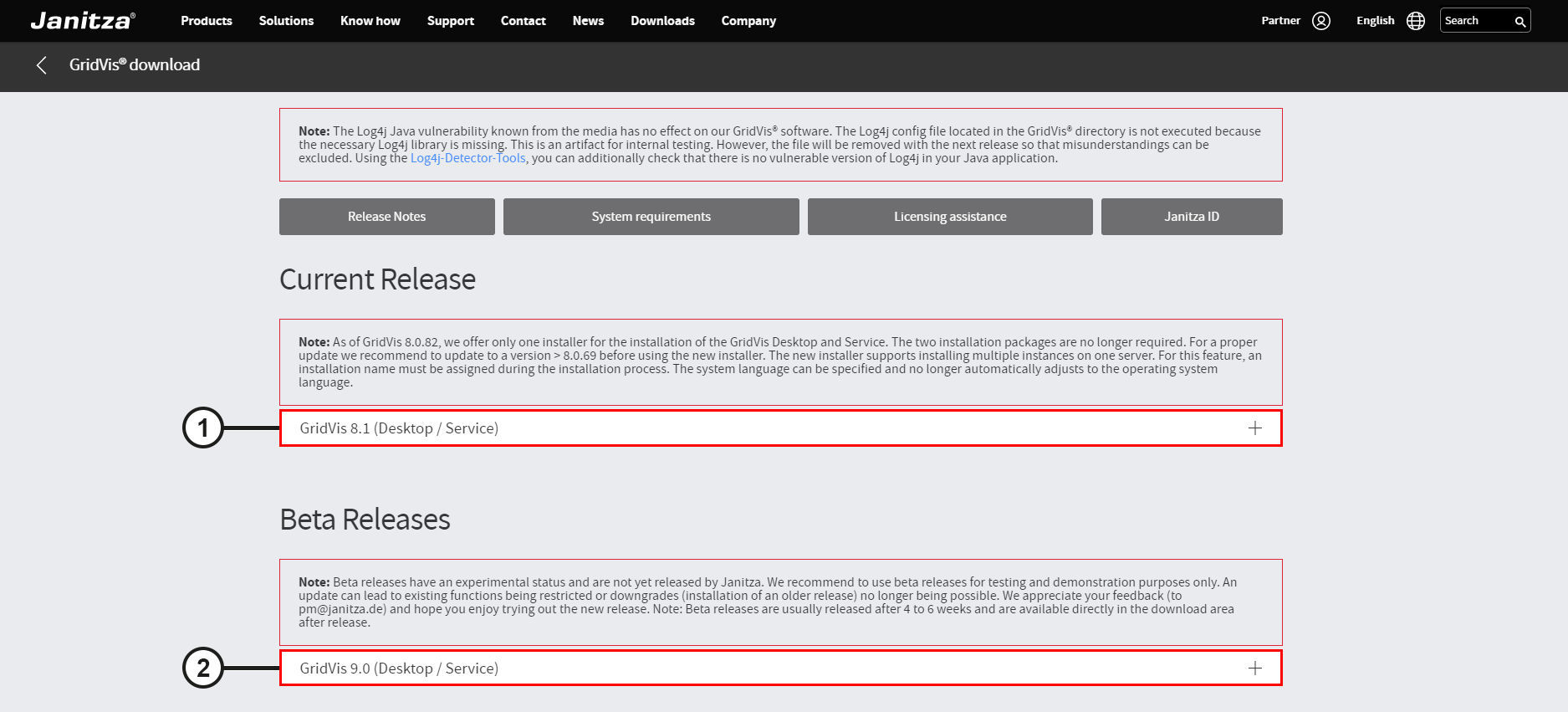Screen dimensions: 1568x712
Task: Open the Know how menu
Action: tap(370, 21)
